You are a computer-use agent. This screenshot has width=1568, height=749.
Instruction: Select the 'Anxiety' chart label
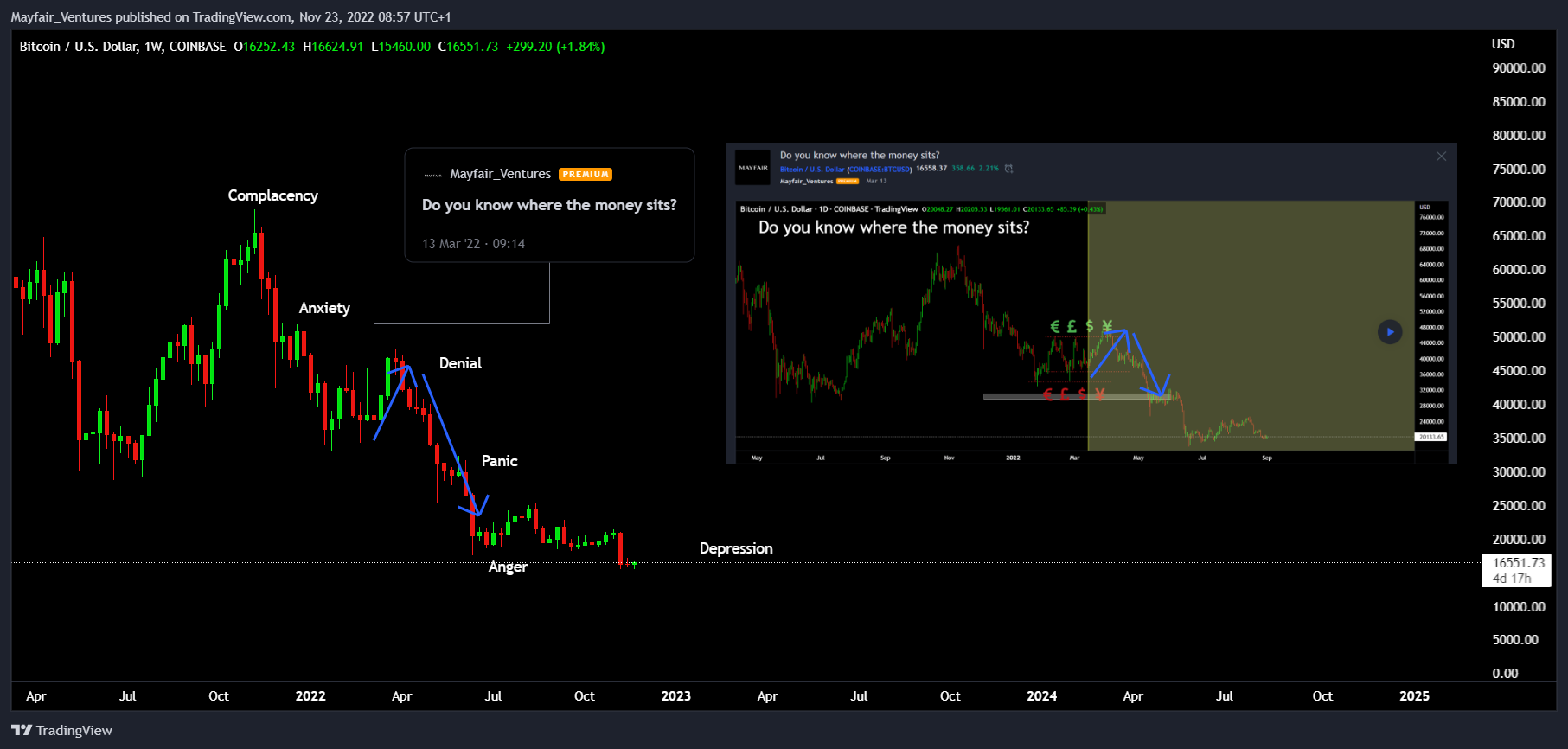[x=324, y=308]
